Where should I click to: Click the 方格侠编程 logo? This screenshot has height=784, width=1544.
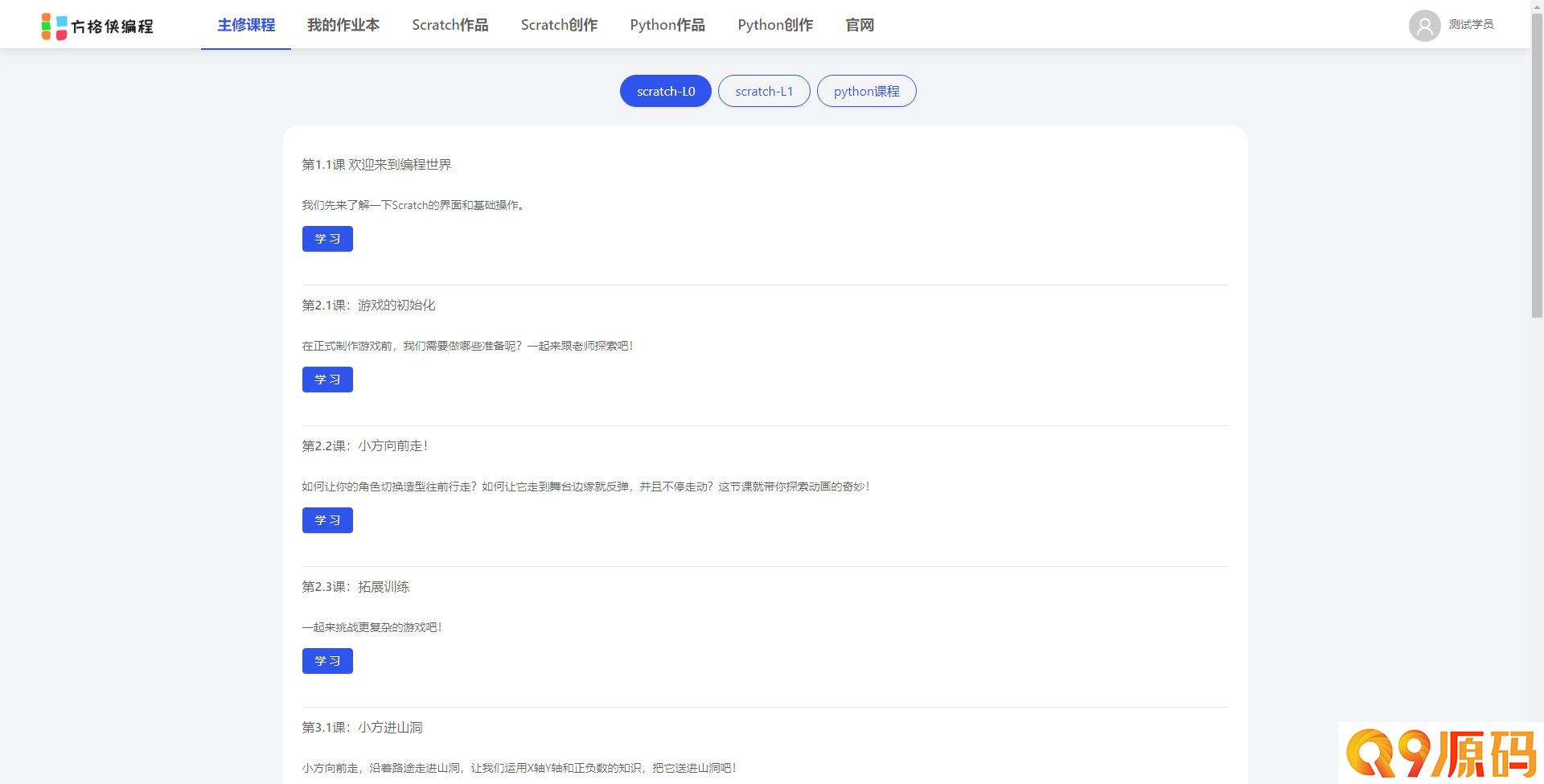tap(96, 26)
